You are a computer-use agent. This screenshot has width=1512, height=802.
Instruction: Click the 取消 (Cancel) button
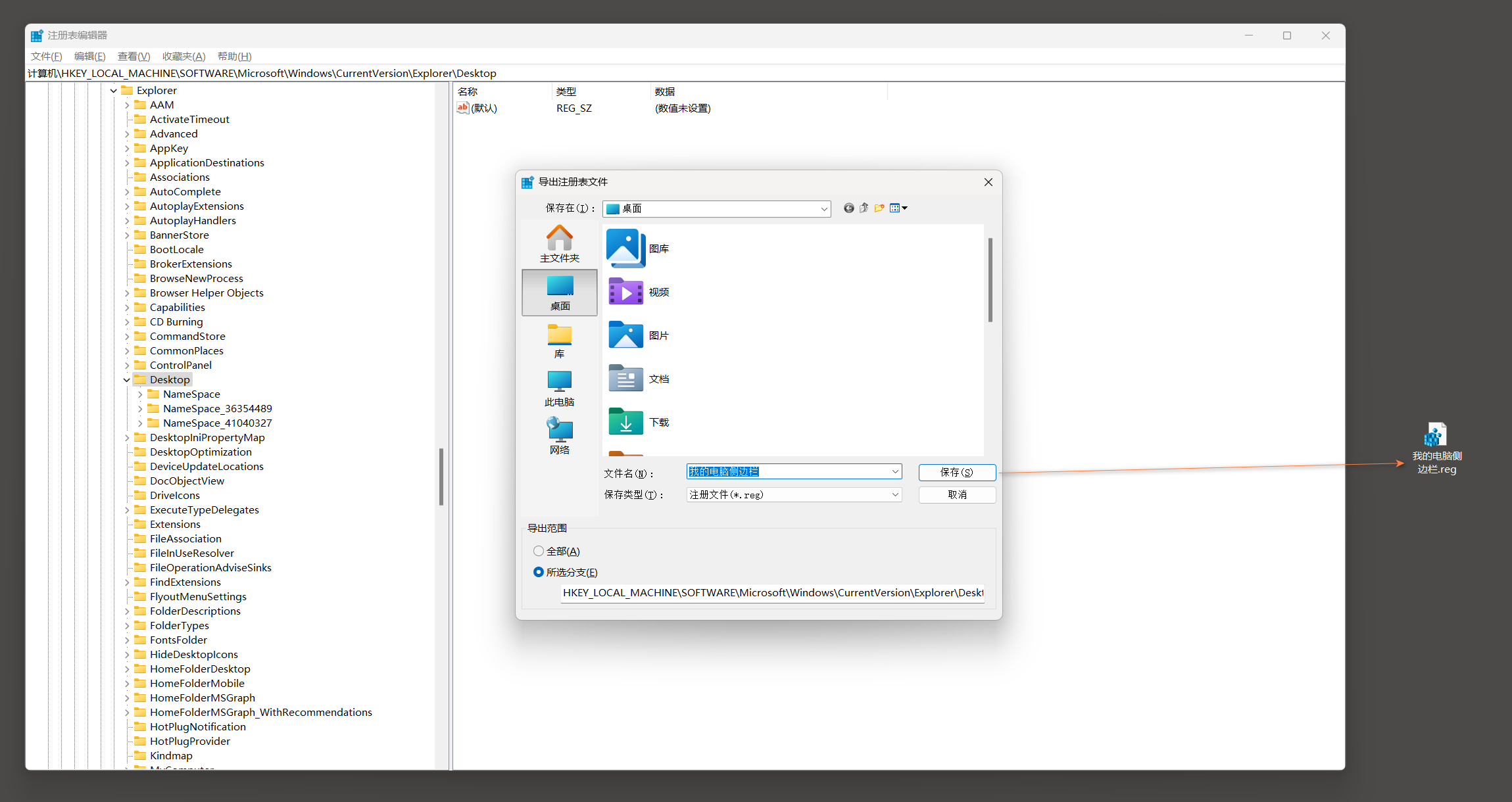[956, 494]
